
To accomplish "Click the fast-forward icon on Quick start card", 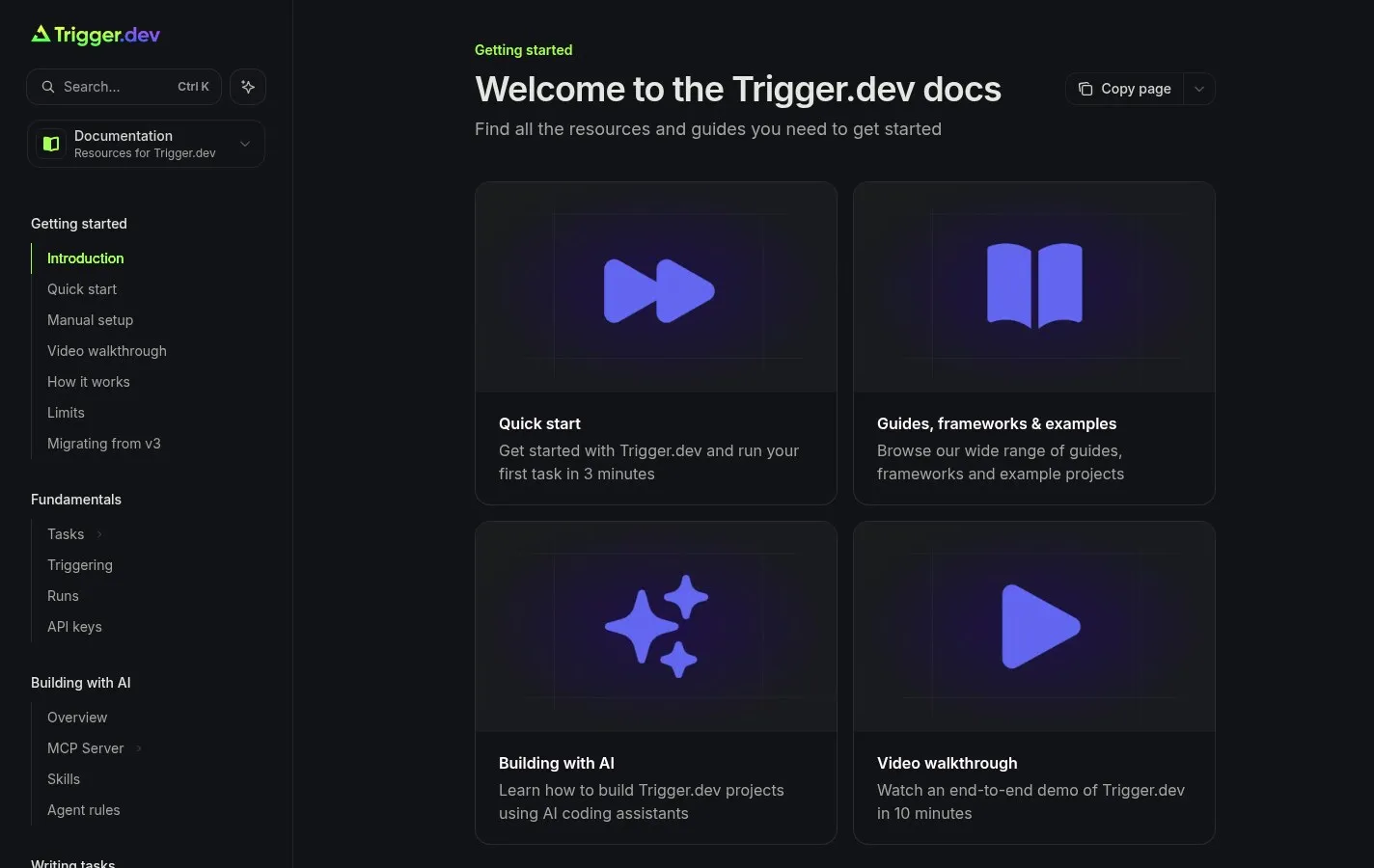I will [659, 290].
